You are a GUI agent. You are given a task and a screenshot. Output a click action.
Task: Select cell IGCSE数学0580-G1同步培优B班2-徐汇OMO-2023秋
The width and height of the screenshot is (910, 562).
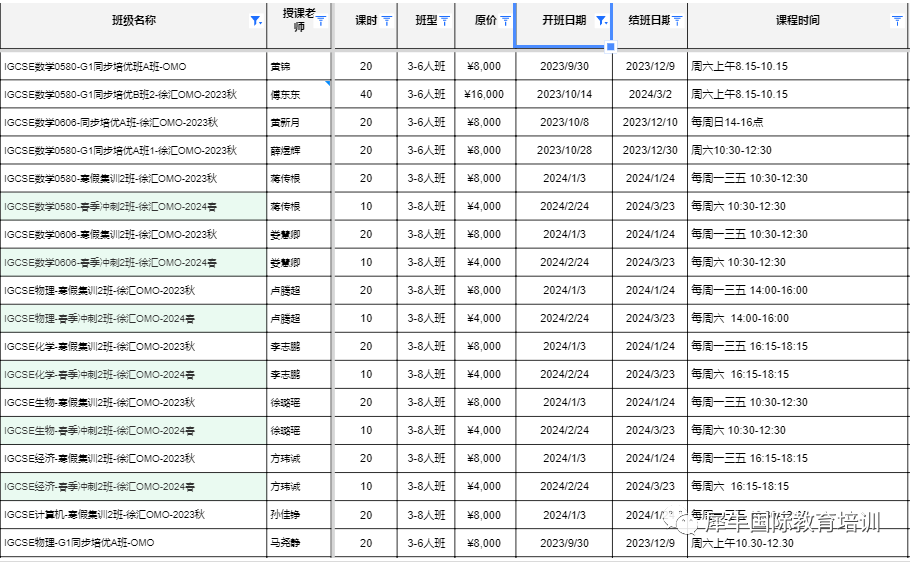point(133,94)
